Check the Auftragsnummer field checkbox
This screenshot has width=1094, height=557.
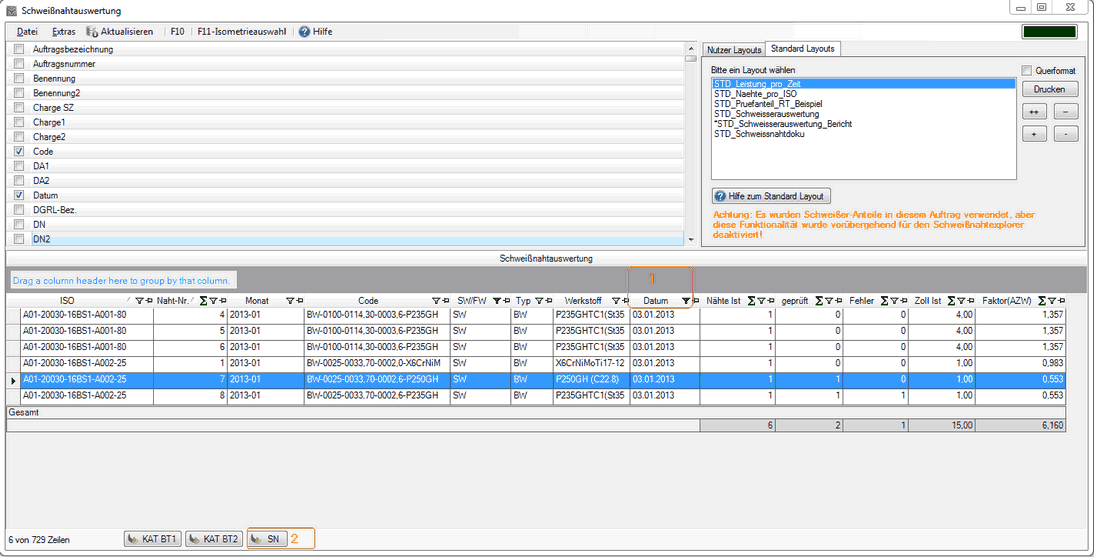[19, 64]
